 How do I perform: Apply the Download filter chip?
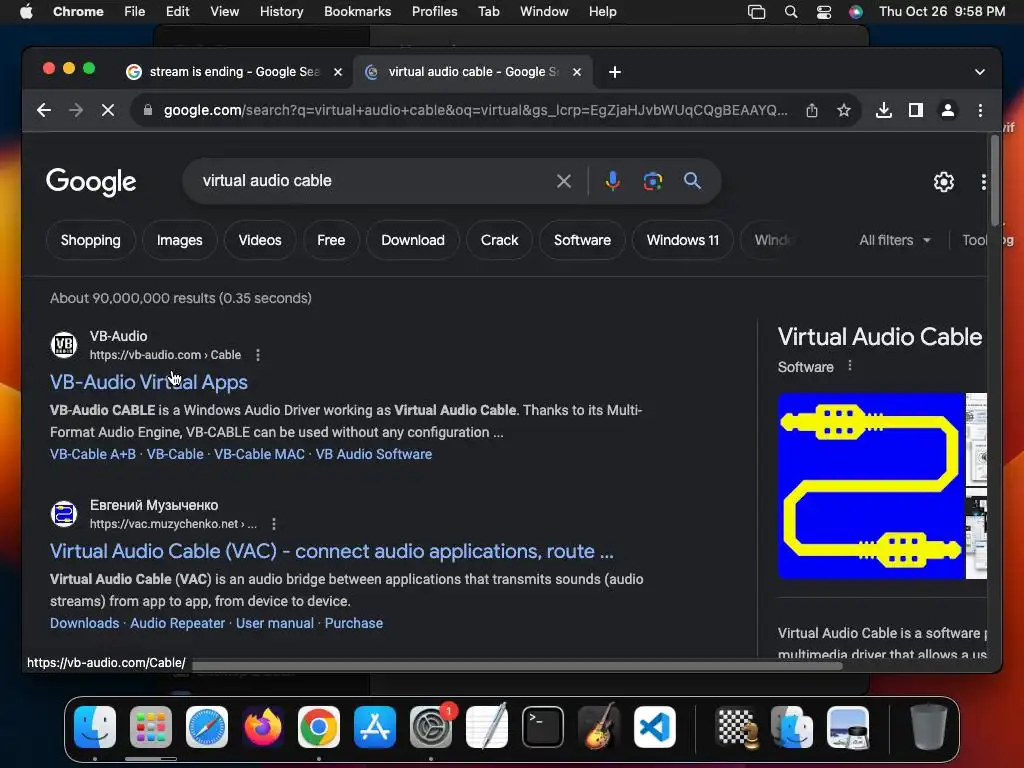click(413, 240)
